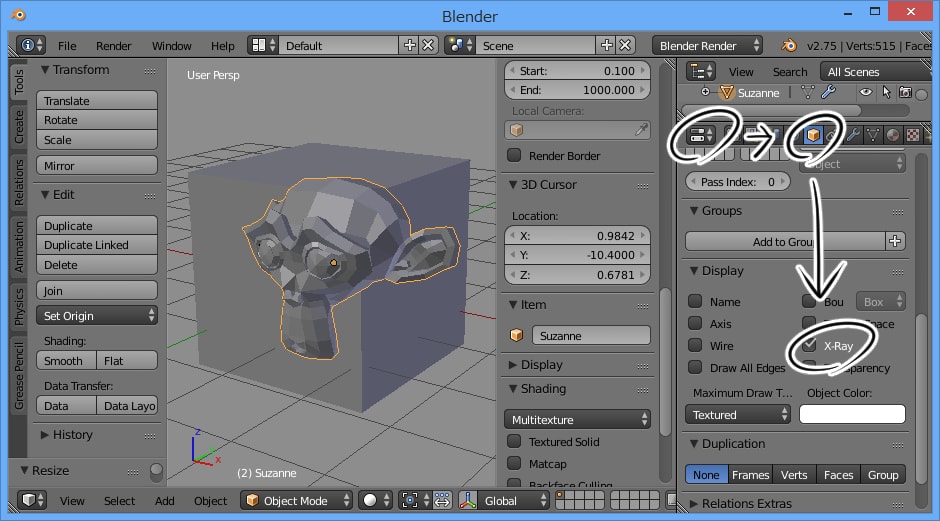Toggle Suzanne visibility eye in outliner

(866, 92)
